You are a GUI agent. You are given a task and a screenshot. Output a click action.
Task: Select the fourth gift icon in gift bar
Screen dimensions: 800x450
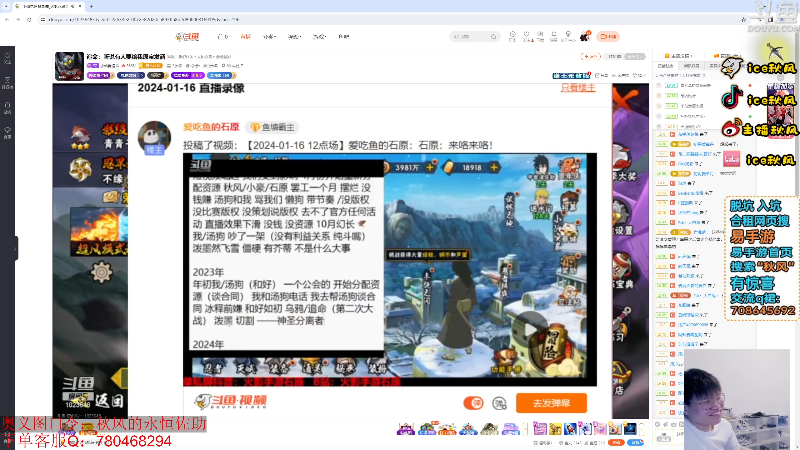point(468,429)
